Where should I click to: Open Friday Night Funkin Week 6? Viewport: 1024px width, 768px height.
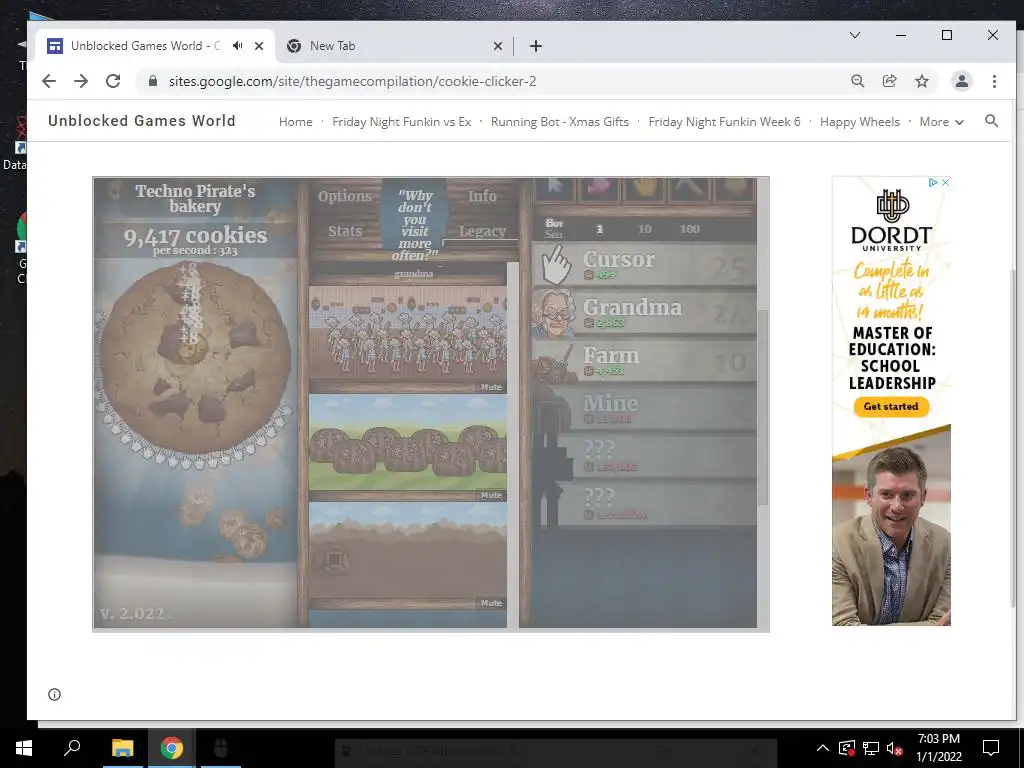pyautogui.click(x=724, y=121)
